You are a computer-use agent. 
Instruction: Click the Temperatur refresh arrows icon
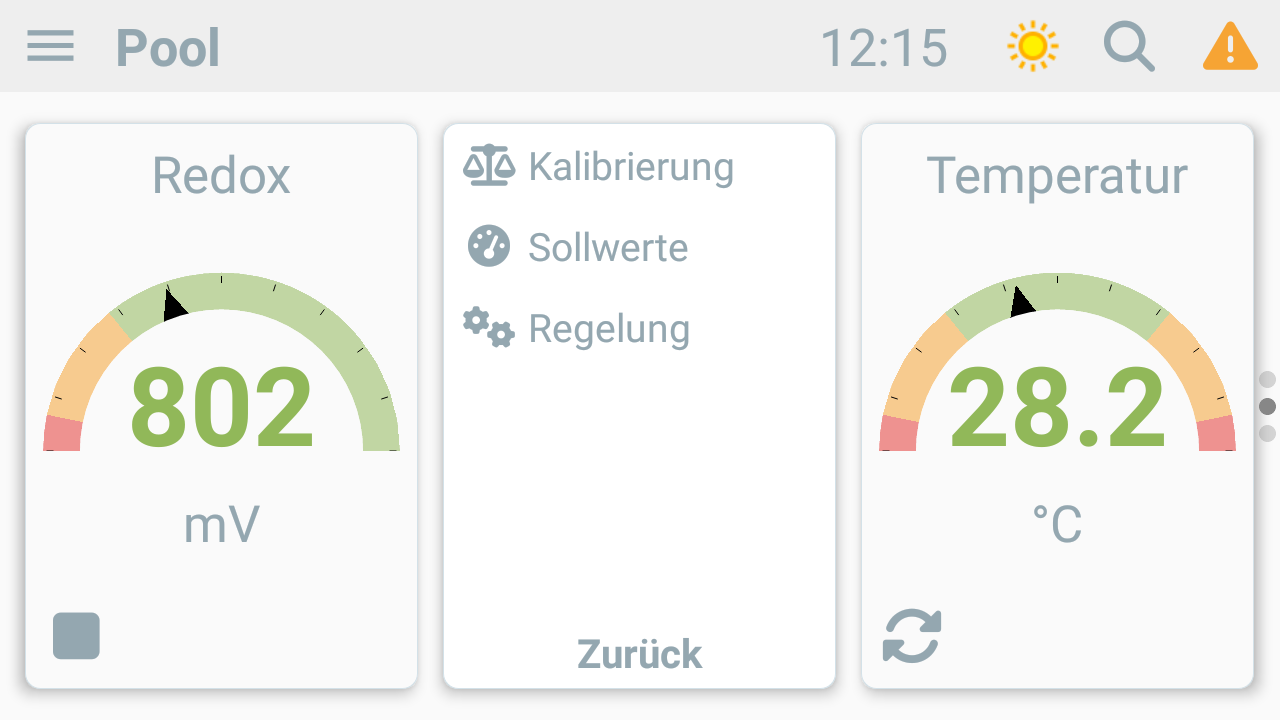click(912, 636)
